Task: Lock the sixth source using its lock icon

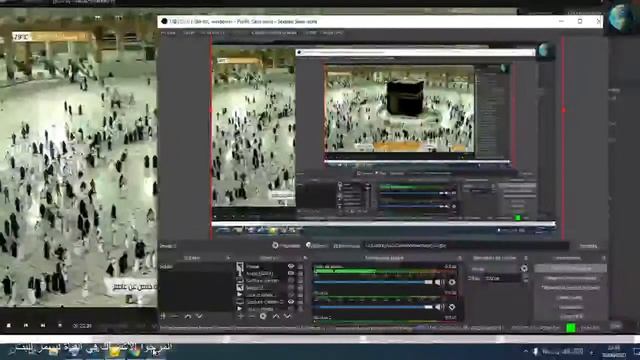Action: (x=300, y=302)
